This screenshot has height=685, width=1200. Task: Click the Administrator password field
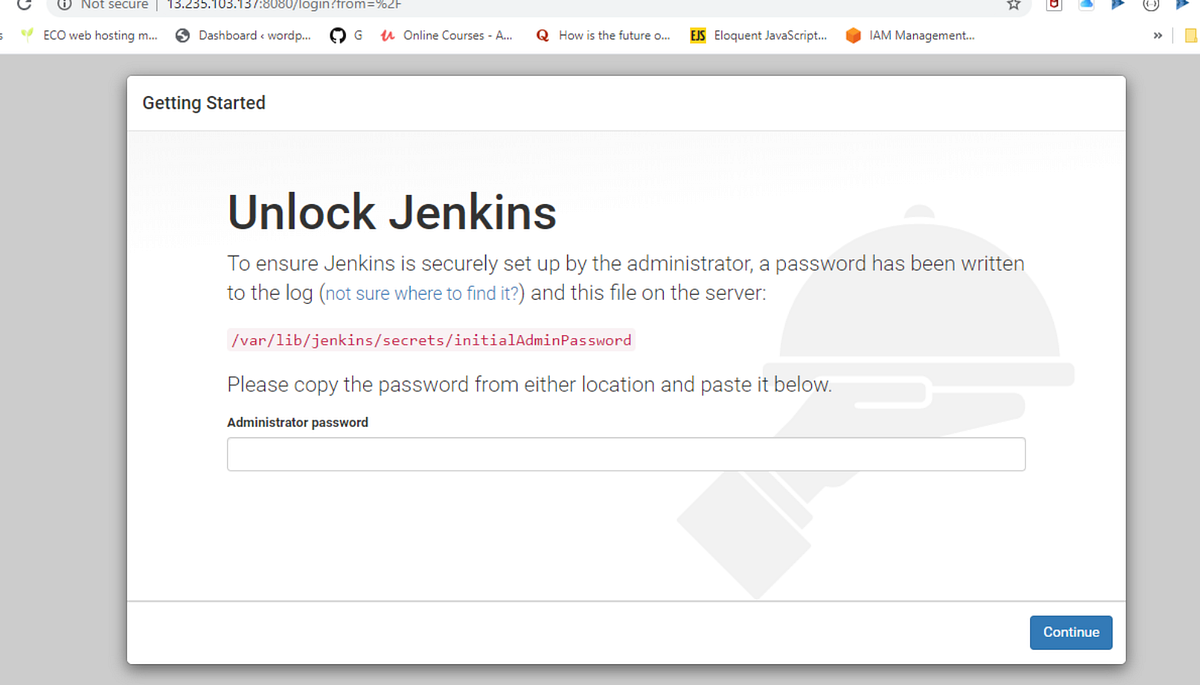[x=626, y=454]
